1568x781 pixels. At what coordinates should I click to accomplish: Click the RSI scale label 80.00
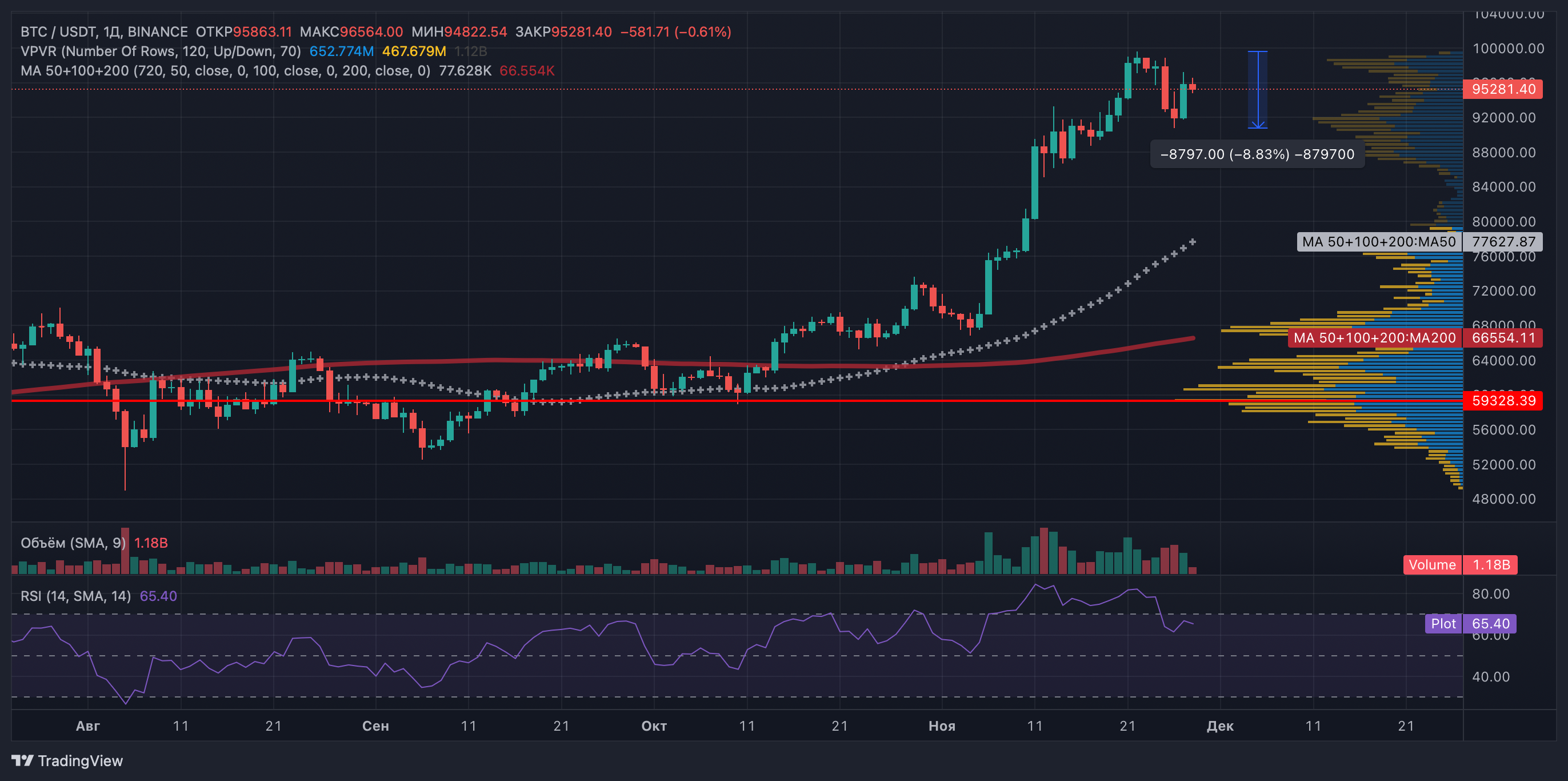tap(1491, 594)
